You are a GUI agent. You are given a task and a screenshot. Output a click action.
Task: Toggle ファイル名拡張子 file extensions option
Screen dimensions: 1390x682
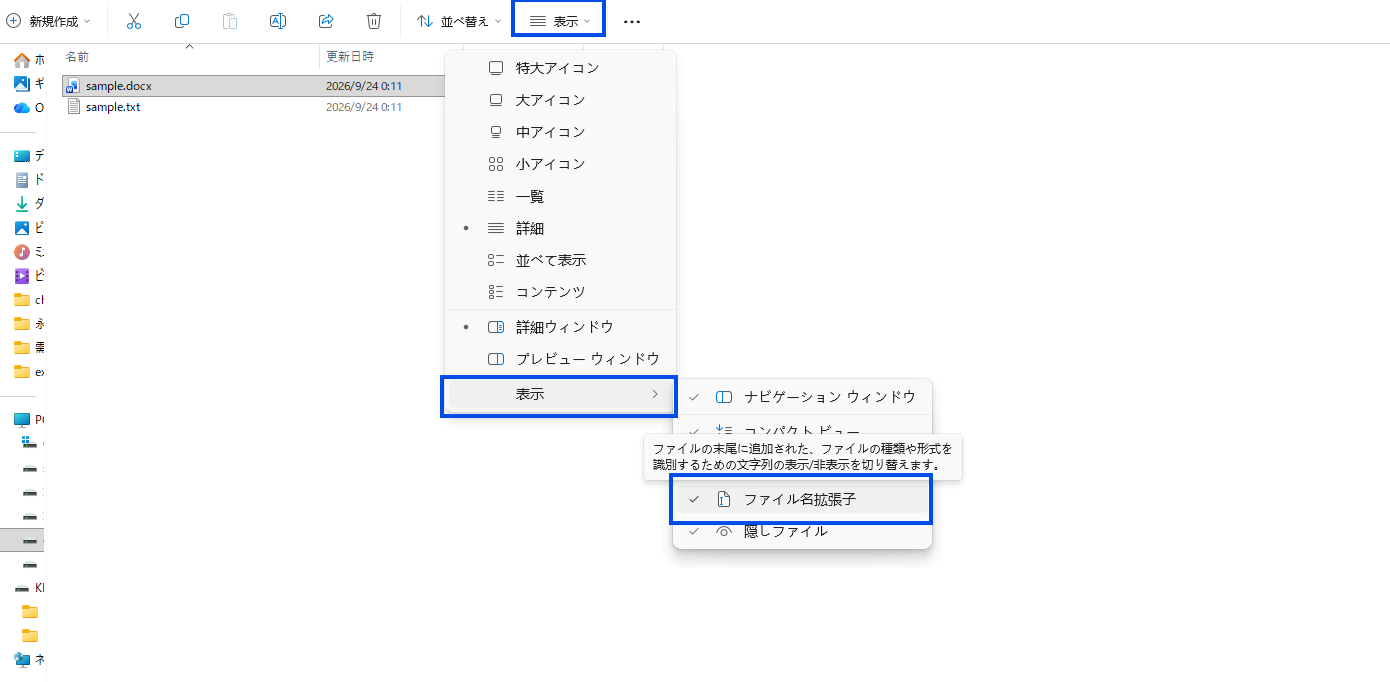pyautogui.click(x=802, y=499)
